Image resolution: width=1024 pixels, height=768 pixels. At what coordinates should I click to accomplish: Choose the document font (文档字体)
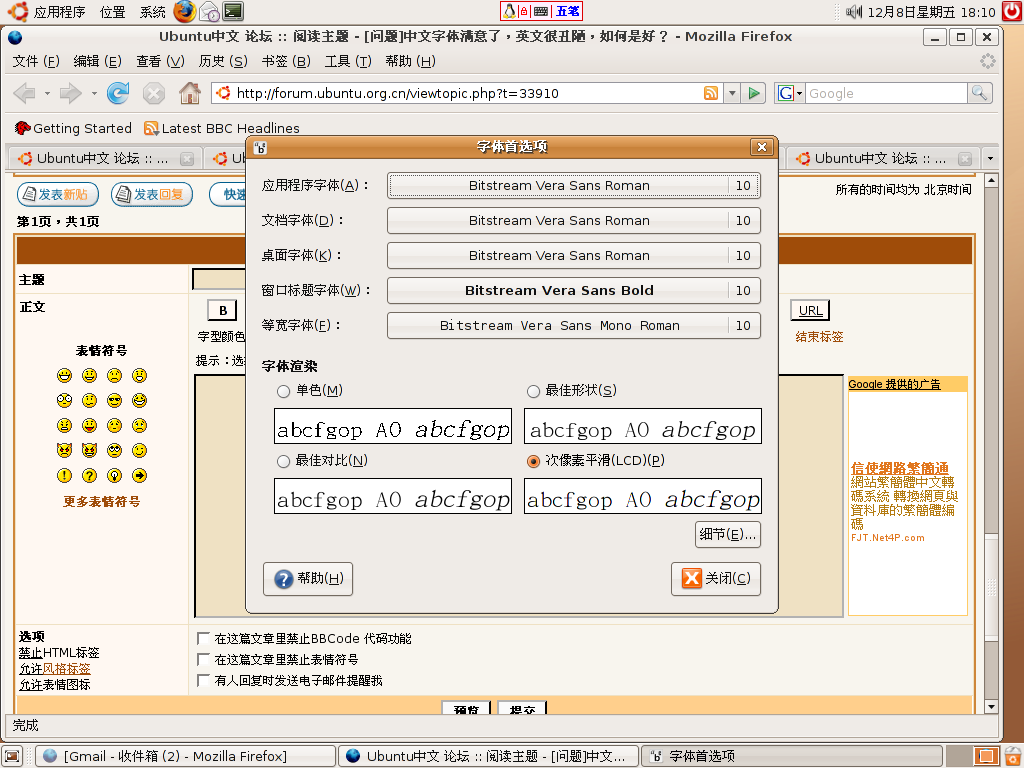coord(574,220)
